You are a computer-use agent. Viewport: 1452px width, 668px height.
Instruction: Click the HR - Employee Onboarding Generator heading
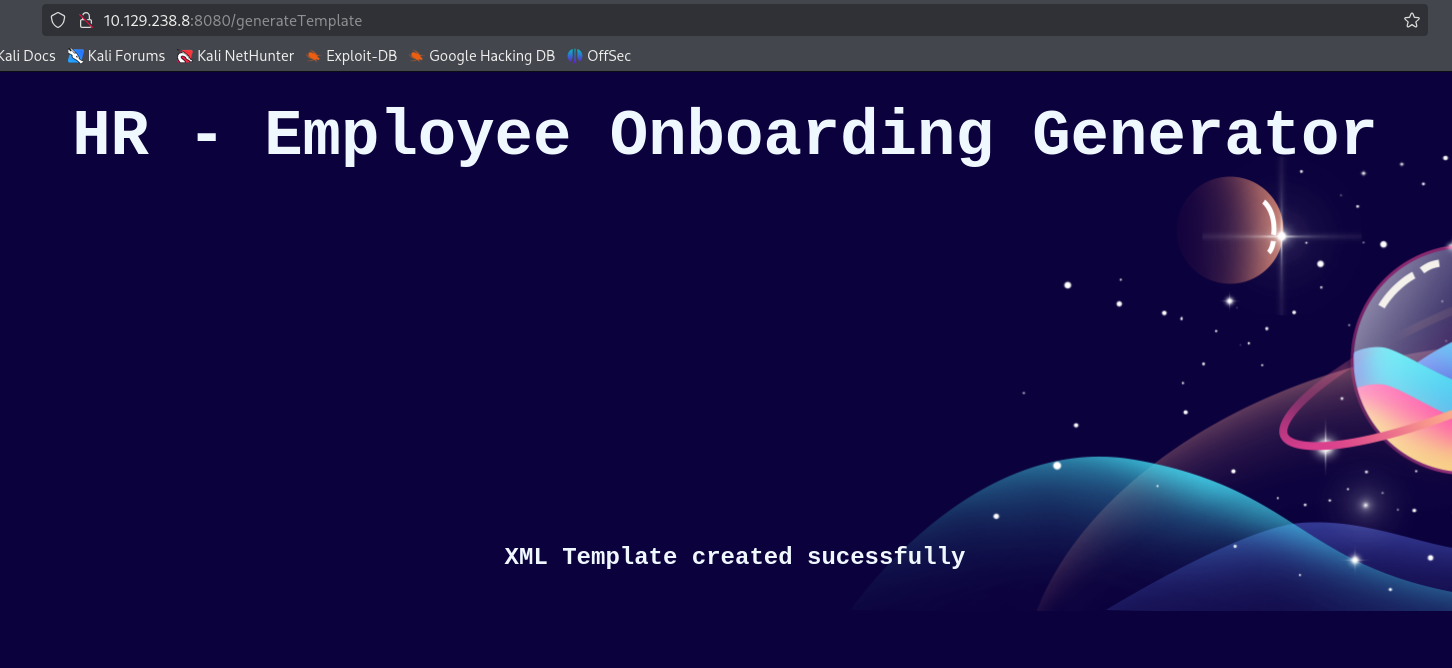click(724, 136)
